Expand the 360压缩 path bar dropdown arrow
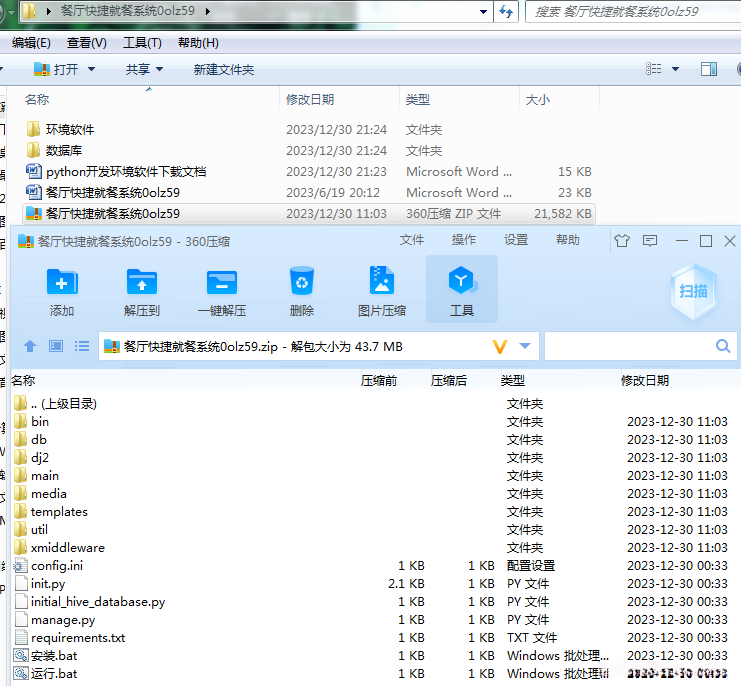 tap(525, 346)
